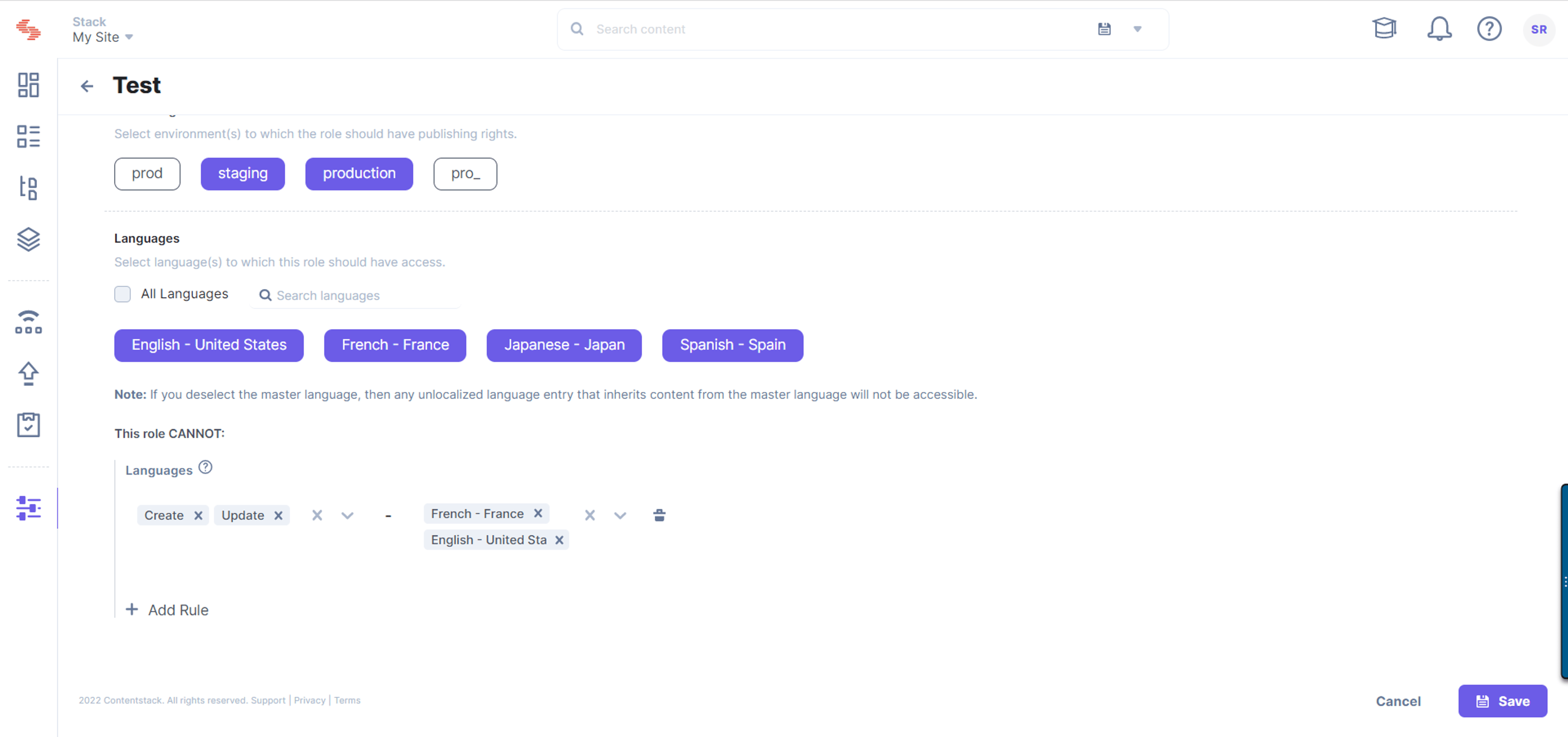The height and width of the screenshot is (737, 1568).
Task: Toggle the prod environment chip
Action: pos(147,174)
